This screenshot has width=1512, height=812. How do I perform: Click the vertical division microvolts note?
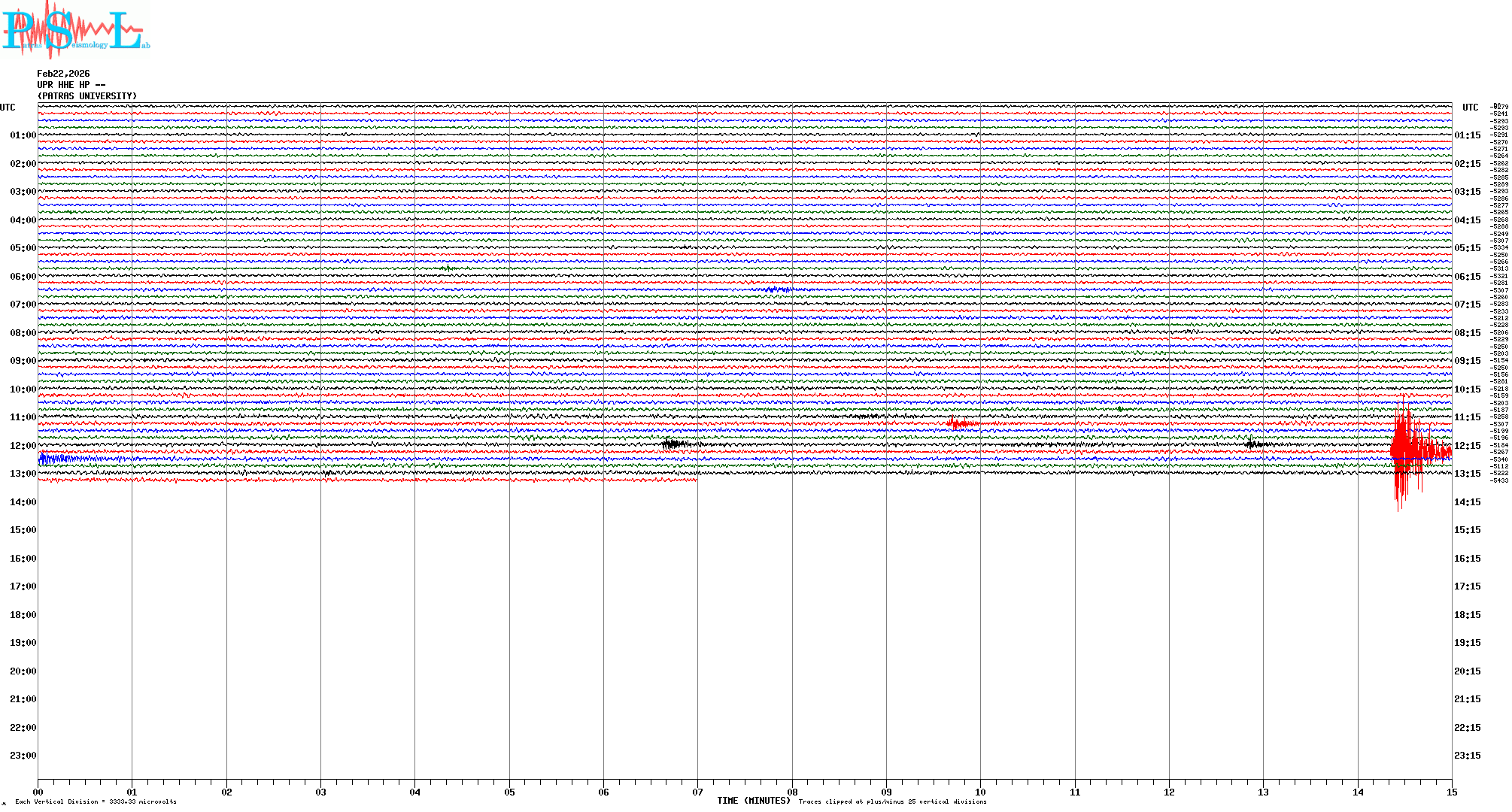[x=96, y=801]
